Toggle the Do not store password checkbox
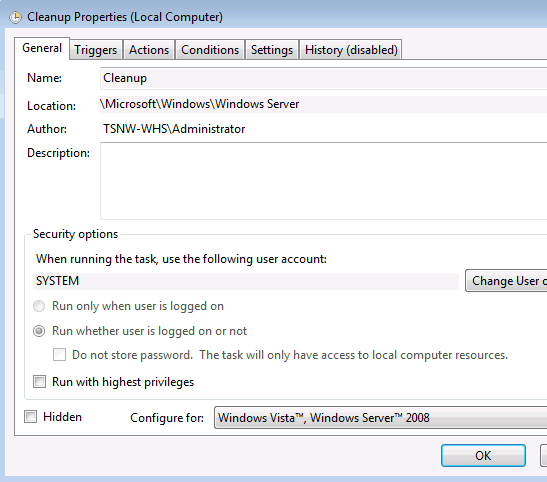This screenshot has height=482, width=547. click(59, 355)
